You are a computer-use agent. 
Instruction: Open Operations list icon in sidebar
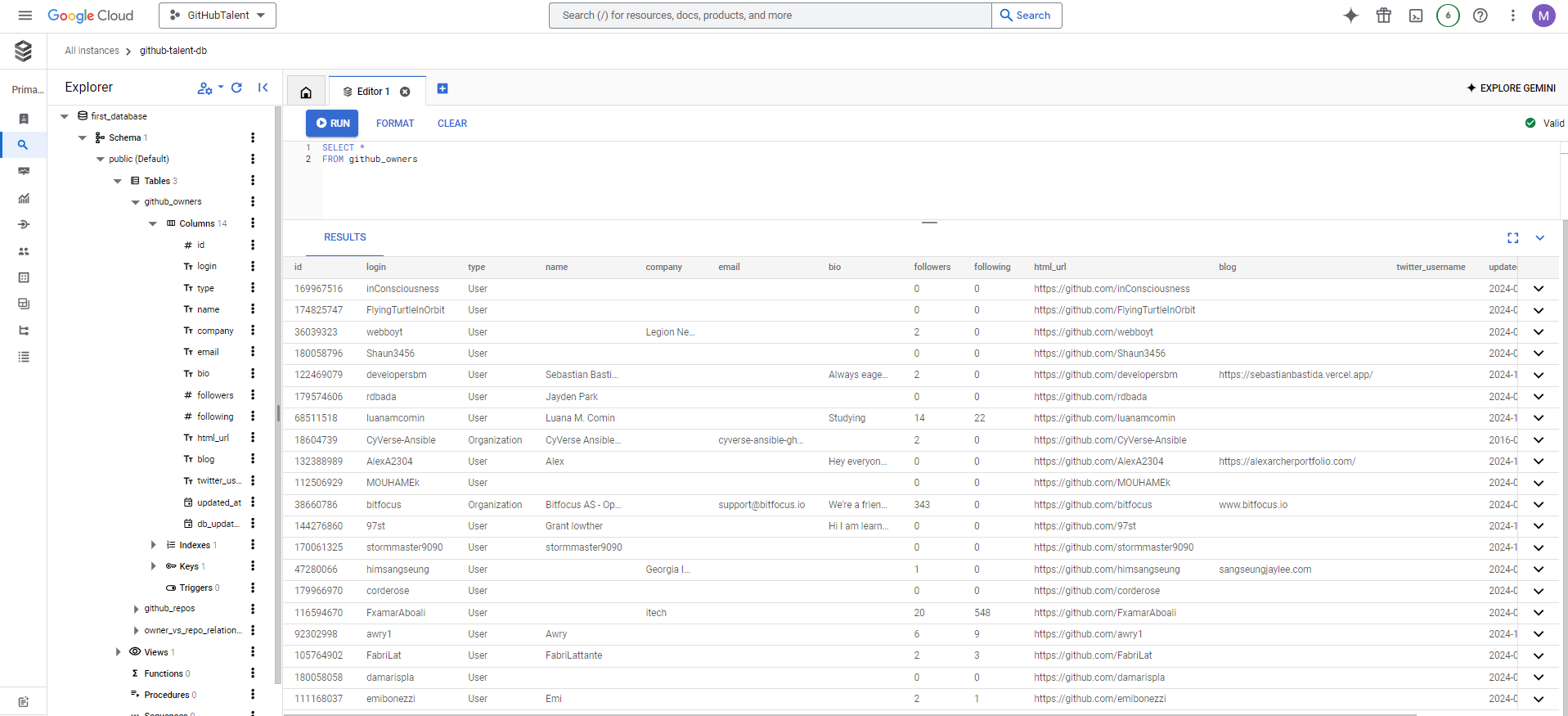(24, 357)
